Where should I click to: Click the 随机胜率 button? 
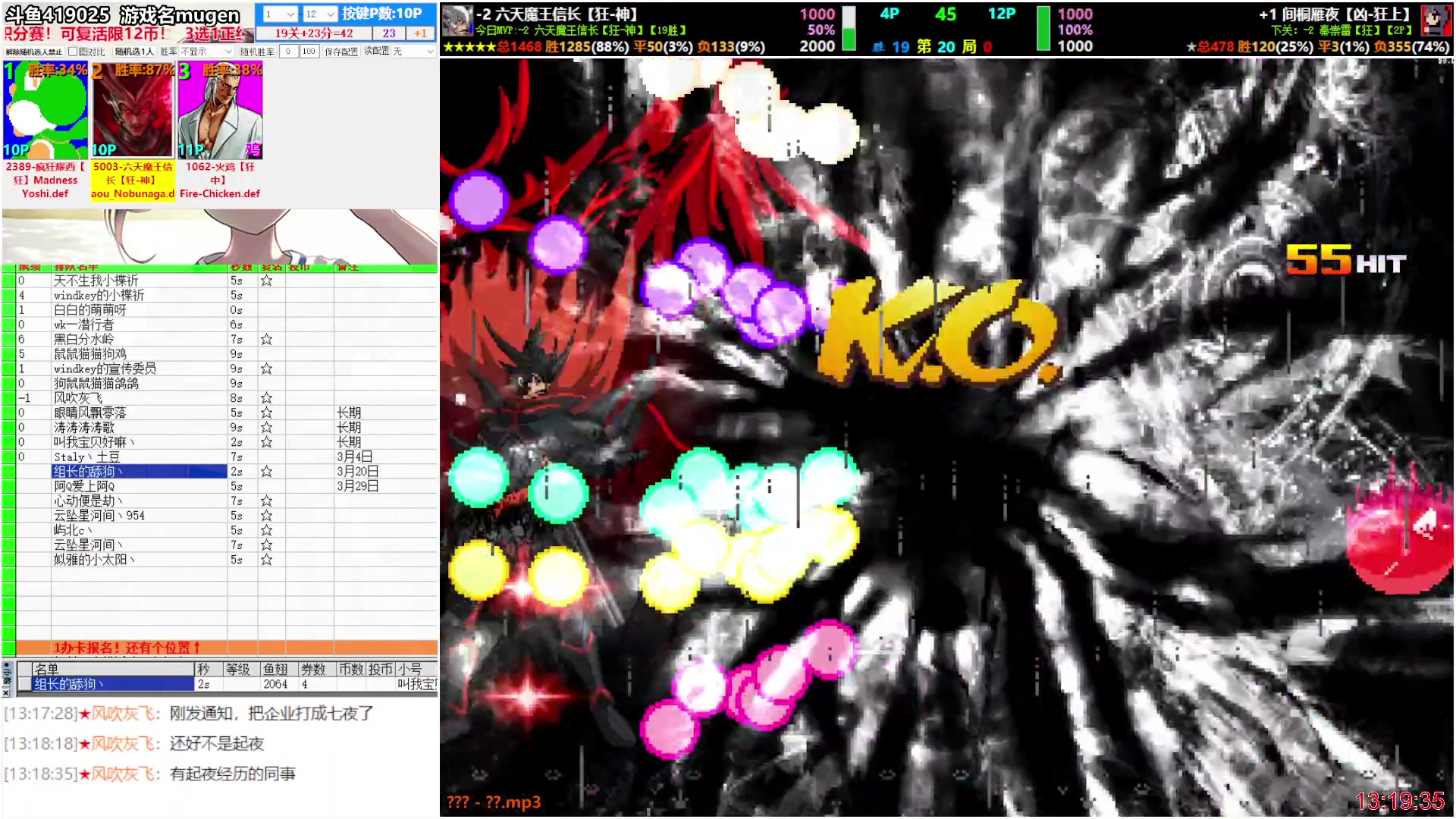click(x=257, y=52)
